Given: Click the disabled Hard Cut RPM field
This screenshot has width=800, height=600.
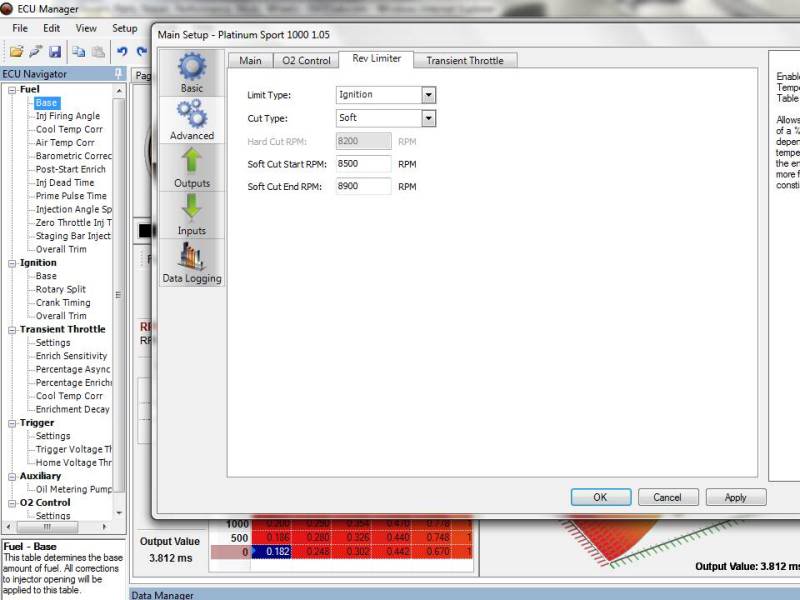Looking at the screenshot, I should click(363, 141).
